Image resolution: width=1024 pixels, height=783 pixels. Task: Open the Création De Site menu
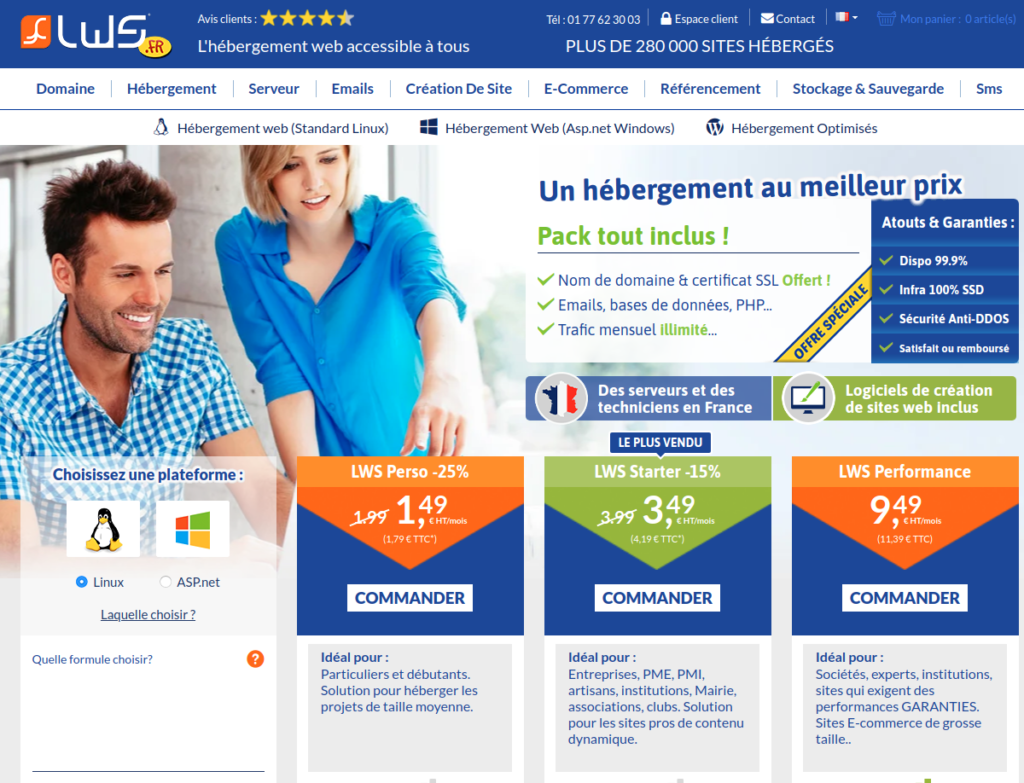[x=458, y=89]
